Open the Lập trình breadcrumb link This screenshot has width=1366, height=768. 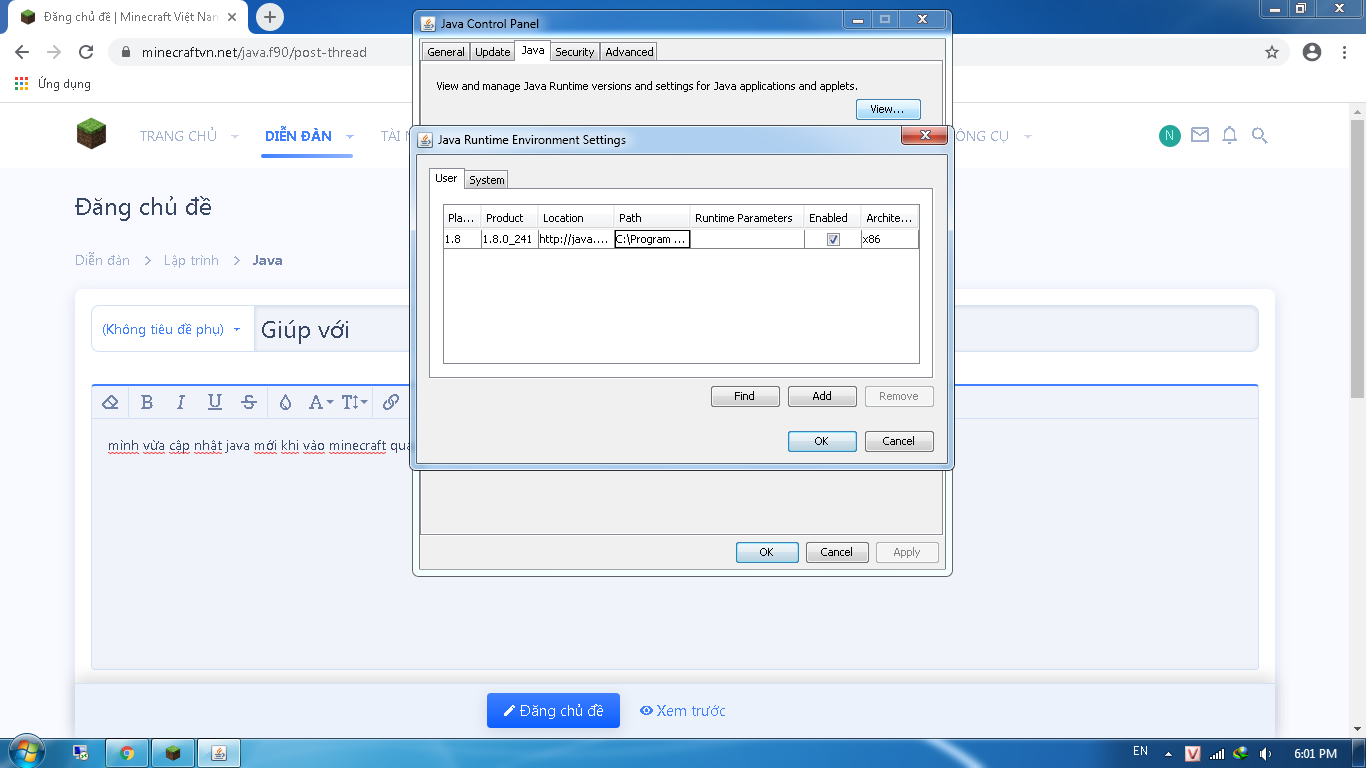pyautogui.click(x=191, y=260)
